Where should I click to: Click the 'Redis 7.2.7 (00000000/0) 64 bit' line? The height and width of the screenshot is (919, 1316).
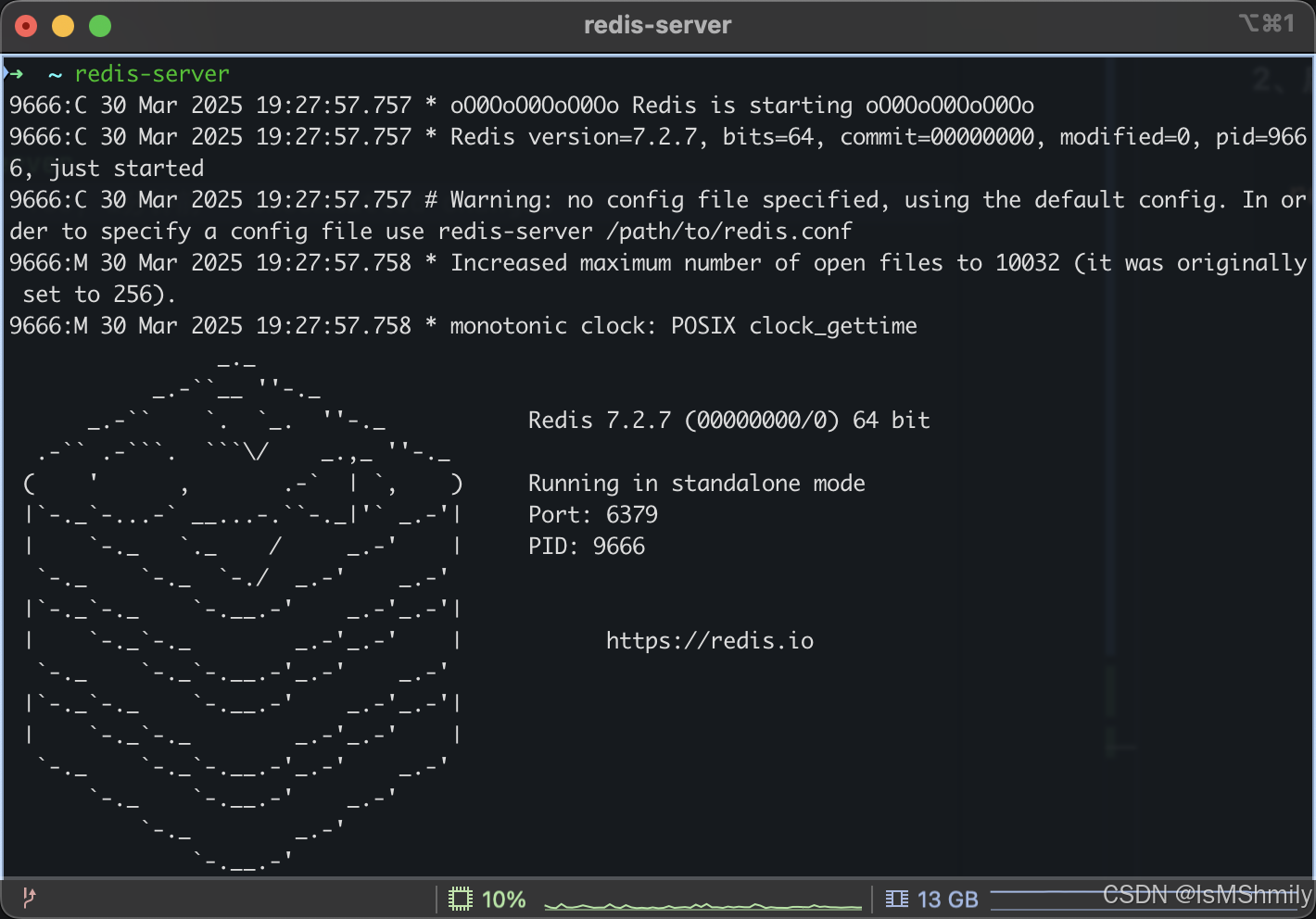coord(728,421)
